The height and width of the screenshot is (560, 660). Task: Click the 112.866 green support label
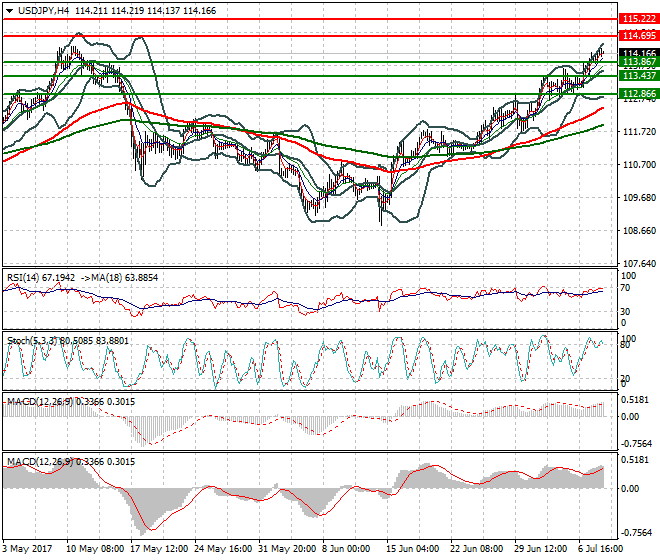tap(639, 93)
